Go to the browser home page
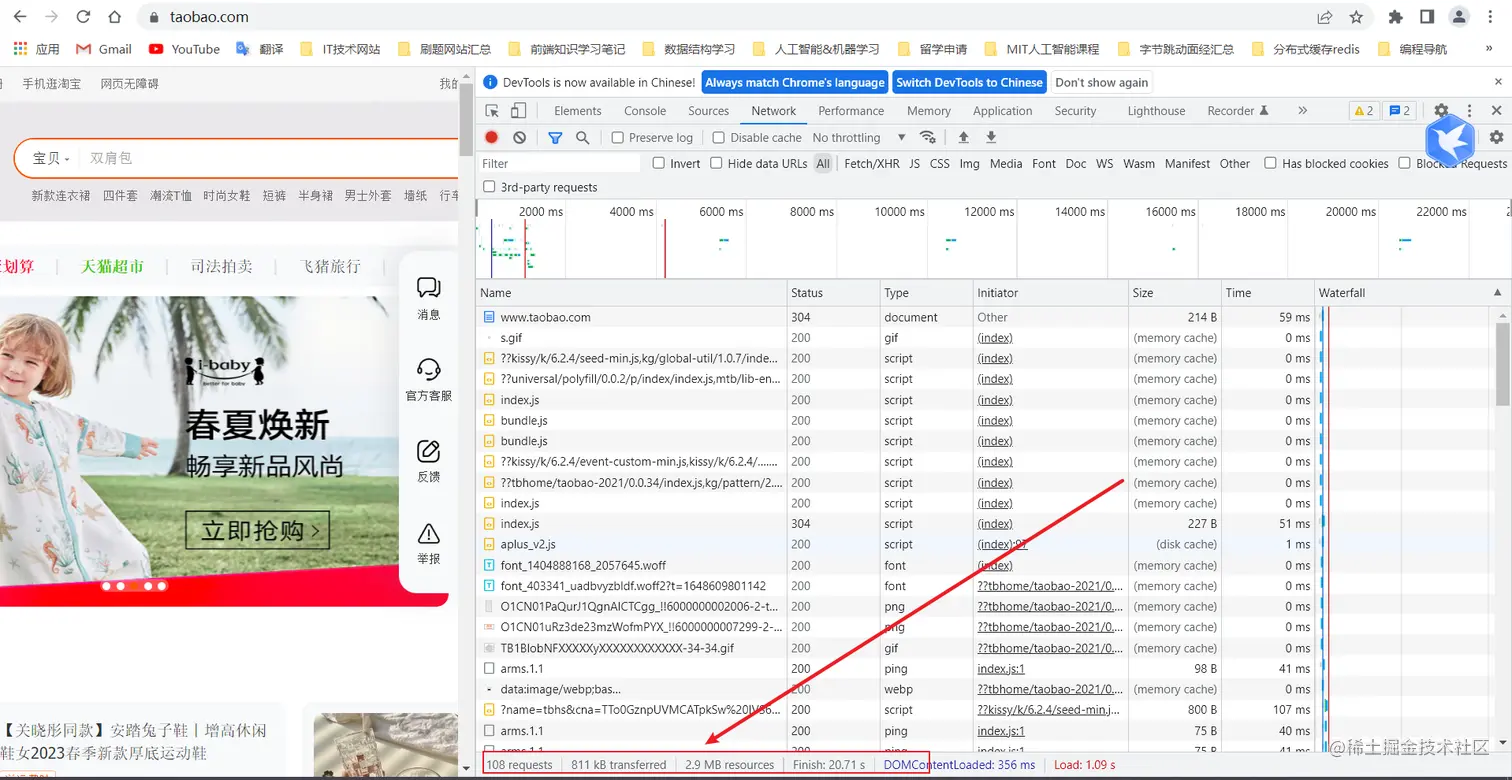Viewport: 1512px width, 780px height. point(114,17)
